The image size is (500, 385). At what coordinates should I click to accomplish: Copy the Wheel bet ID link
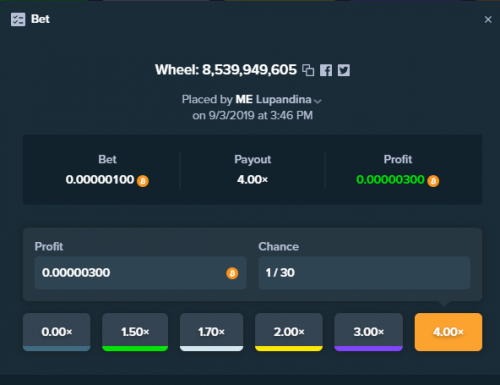point(308,70)
